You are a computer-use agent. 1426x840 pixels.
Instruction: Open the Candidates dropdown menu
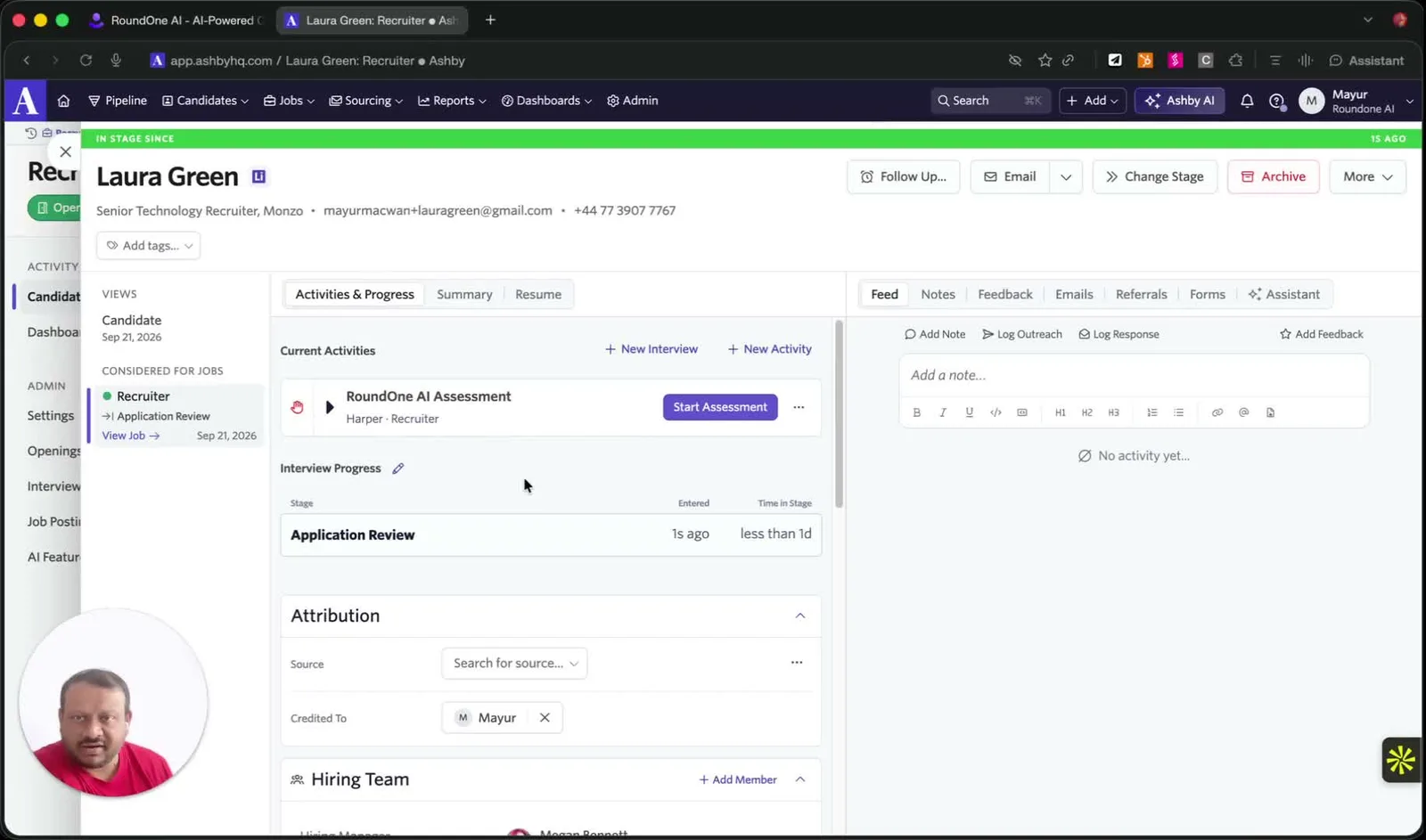(x=205, y=101)
